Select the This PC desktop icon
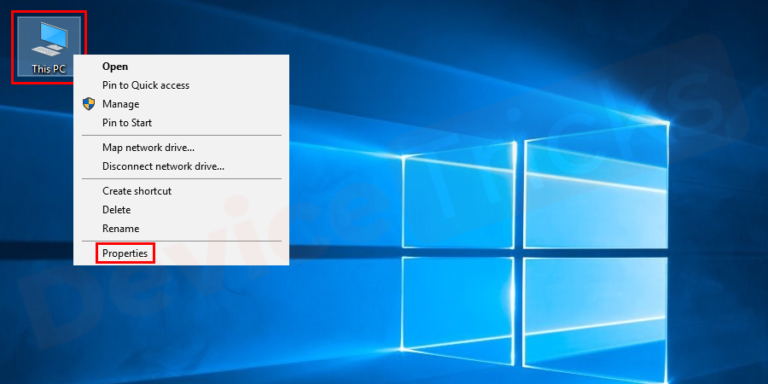The height and width of the screenshot is (384, 768). click(x=48, y=47)
